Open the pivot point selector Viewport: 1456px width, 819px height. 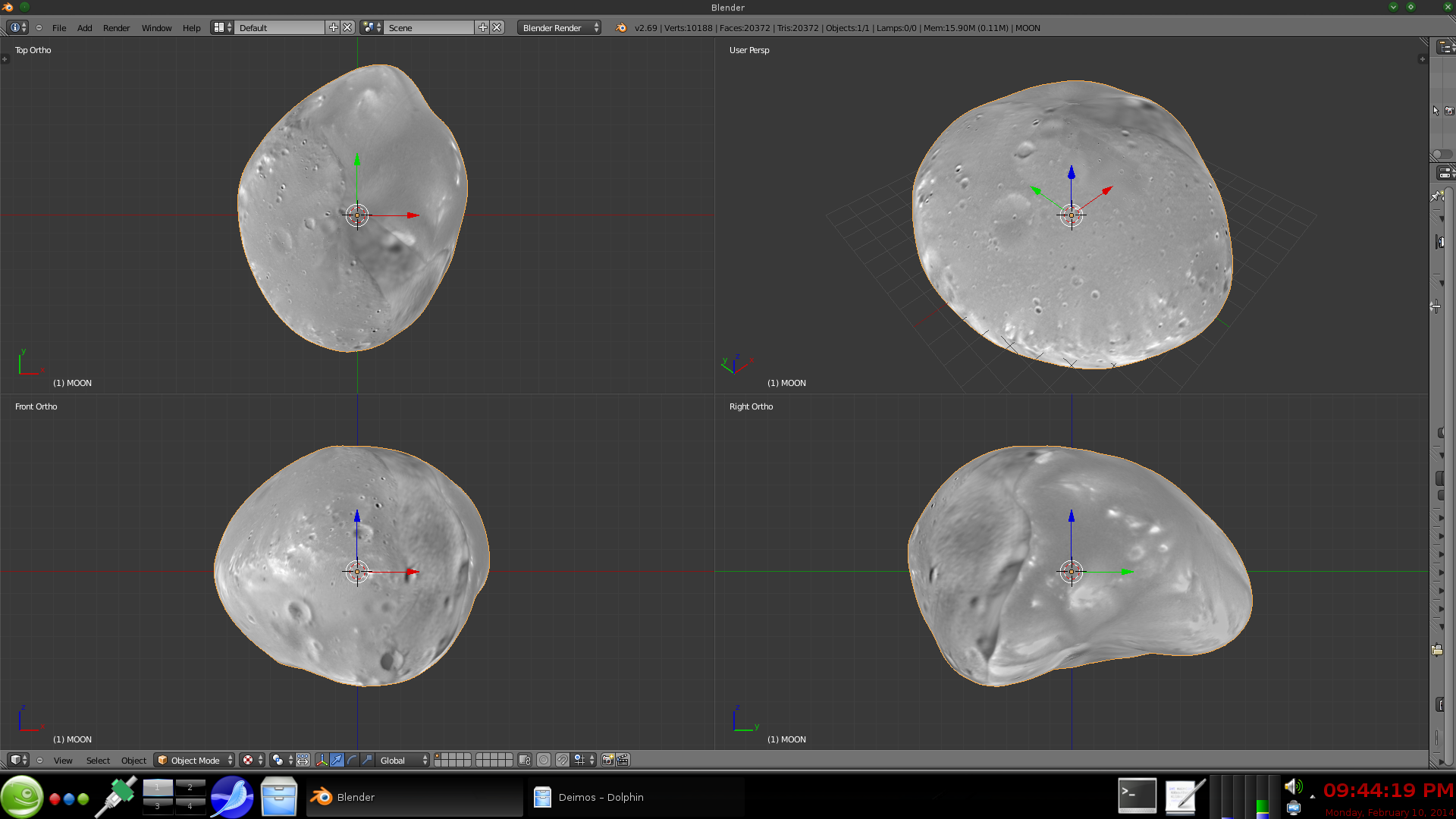tap(282, 760)
